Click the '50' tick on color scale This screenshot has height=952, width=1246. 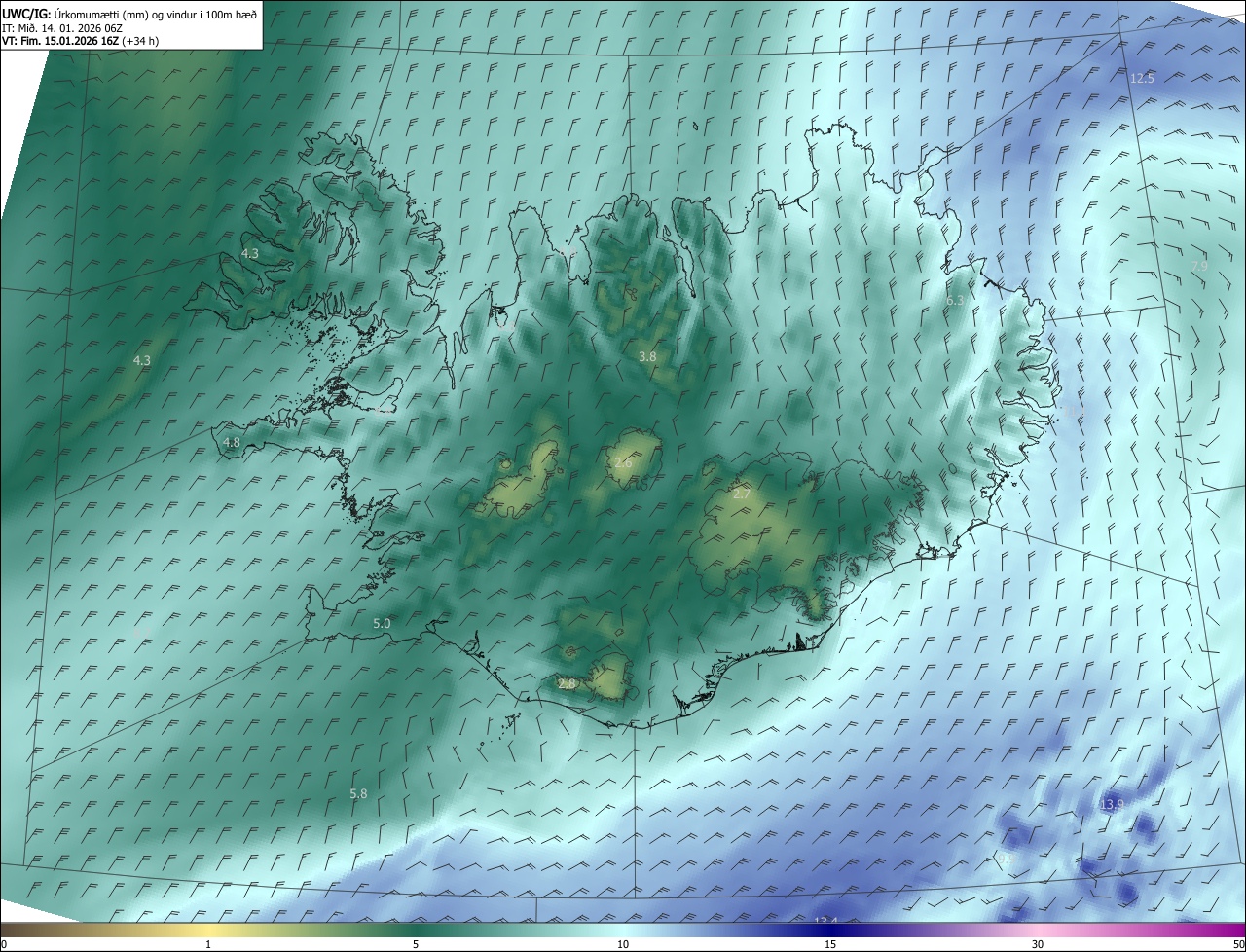(x=1238, y=944)
